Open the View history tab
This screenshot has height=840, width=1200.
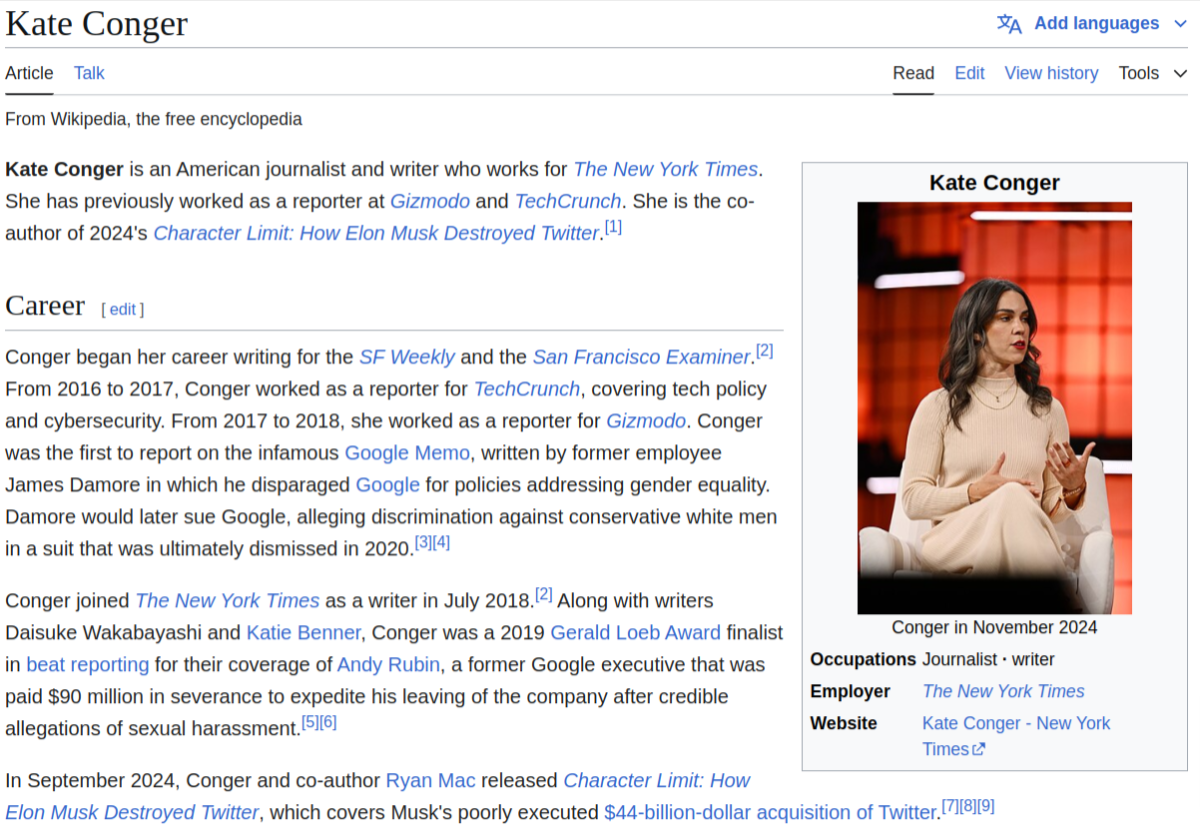1051,73
